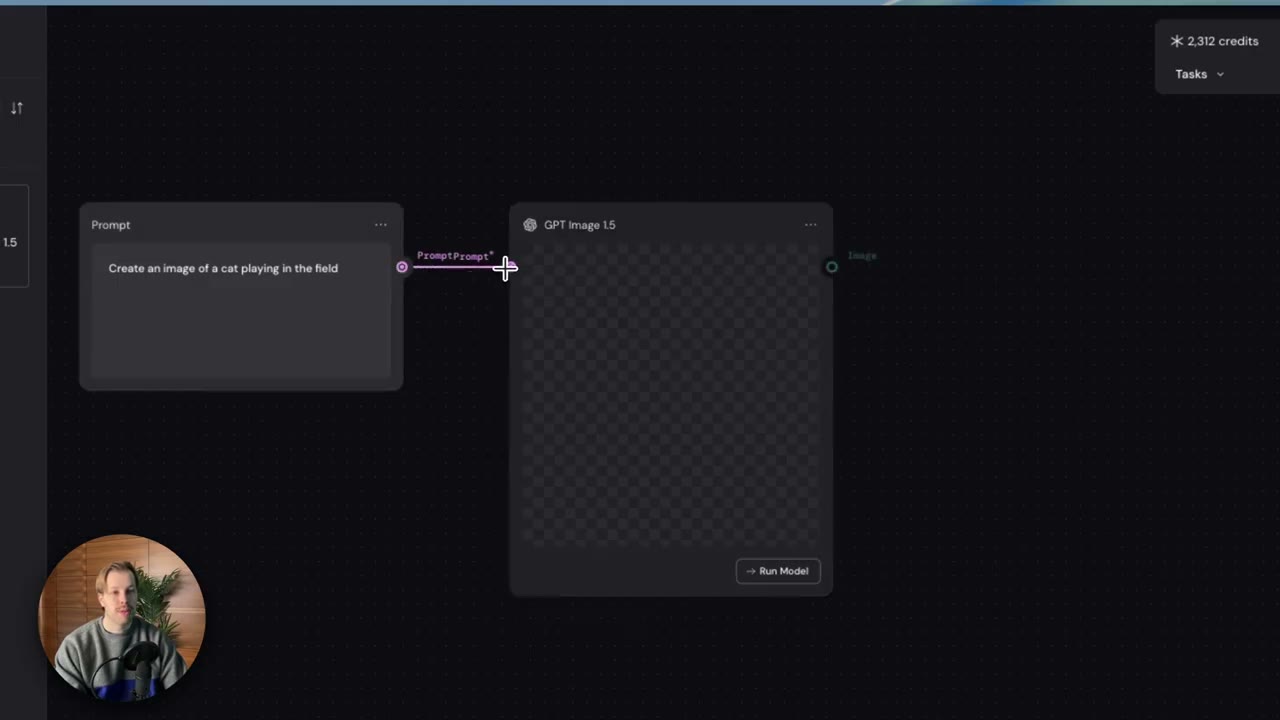Screen dimensions: 1280x720
Task: Select the 1.5 item in left panel
Action: tap(10, 242)
